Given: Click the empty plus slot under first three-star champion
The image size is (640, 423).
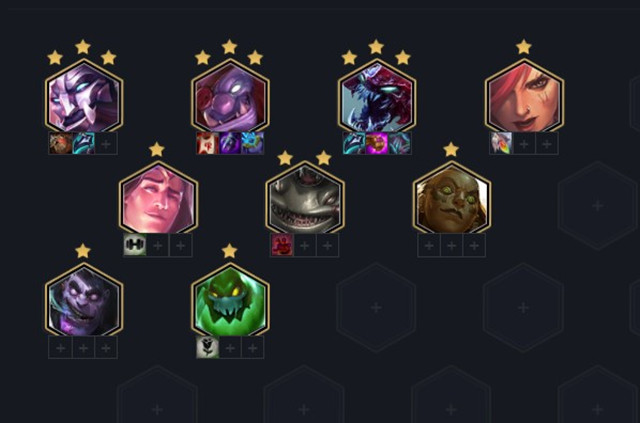Looking at the screenshot, I should (x=106, y=143).
